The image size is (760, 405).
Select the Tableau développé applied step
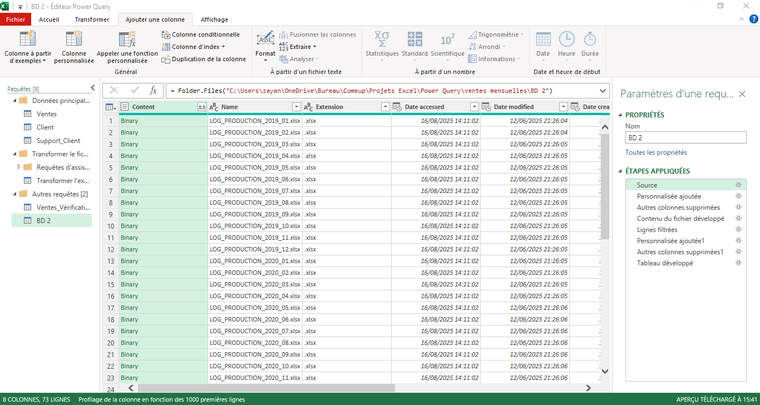(665, 264)
